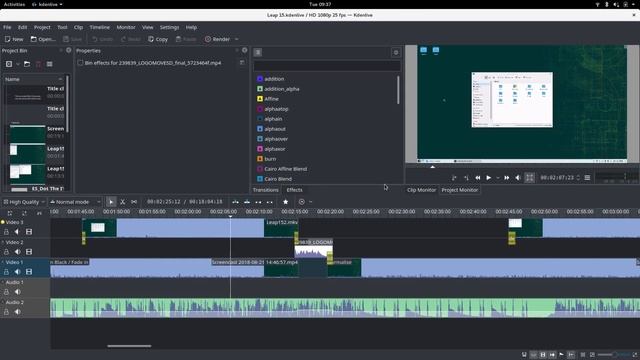Open the Project menu
This screenshot has height=360, width=640.
click(42, 27)
